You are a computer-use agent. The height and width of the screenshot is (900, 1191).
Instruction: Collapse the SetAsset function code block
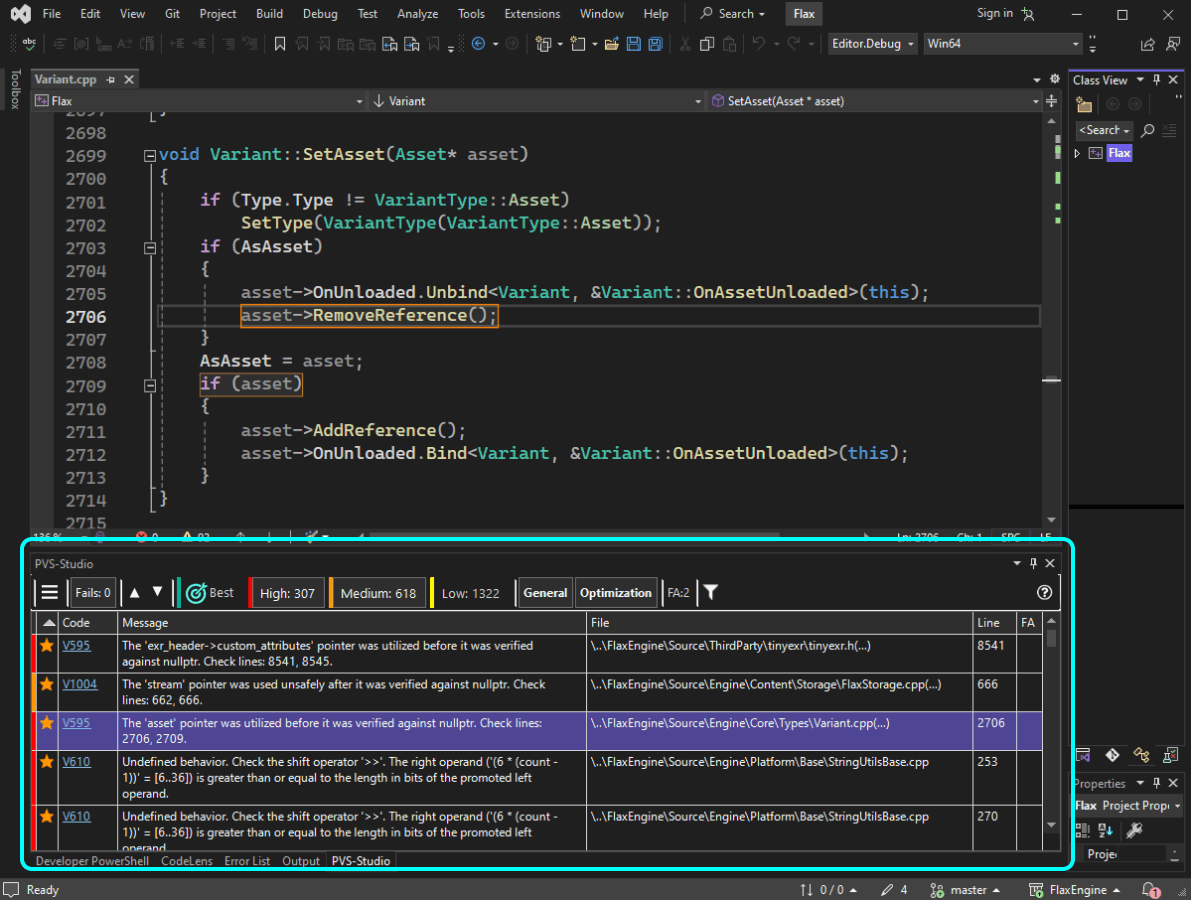[x=148, y=154]
